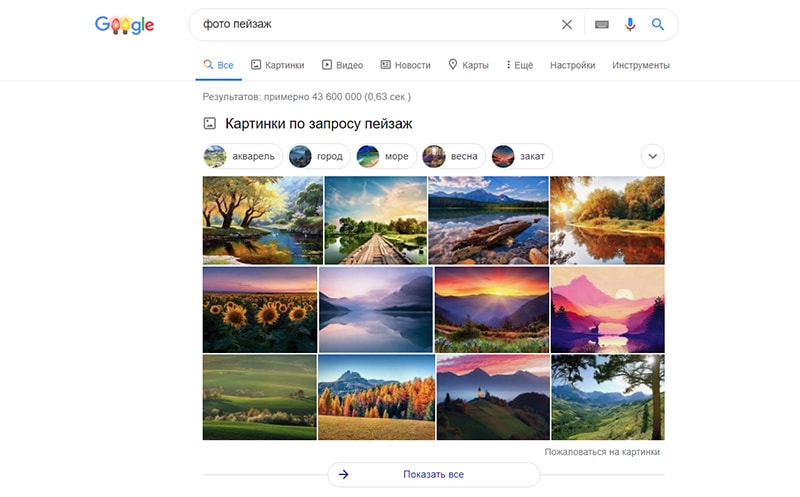
Task: Expand more filter chips with the chevron
Action: pos(653,156)
